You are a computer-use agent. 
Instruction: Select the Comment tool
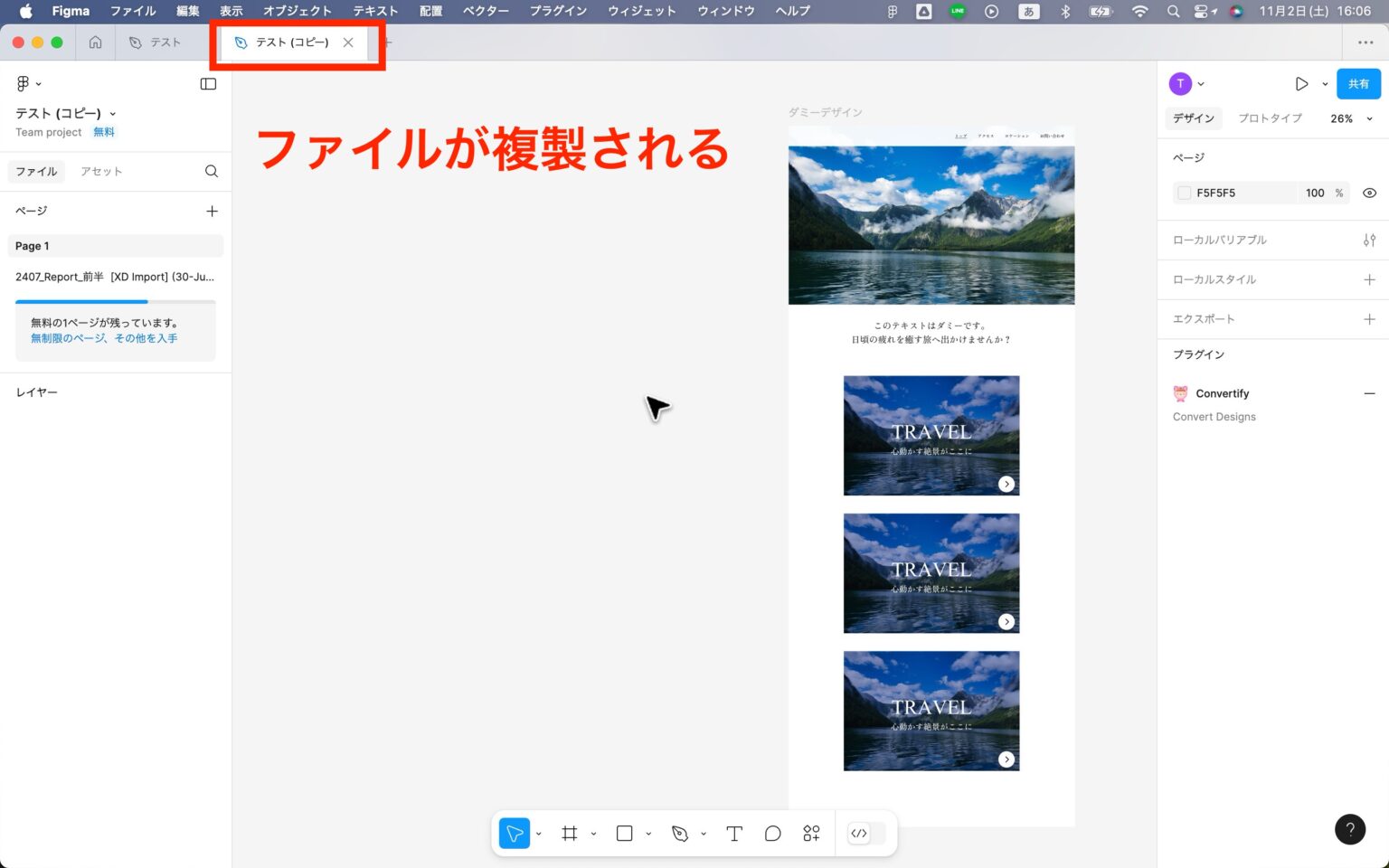pos(772,834)
